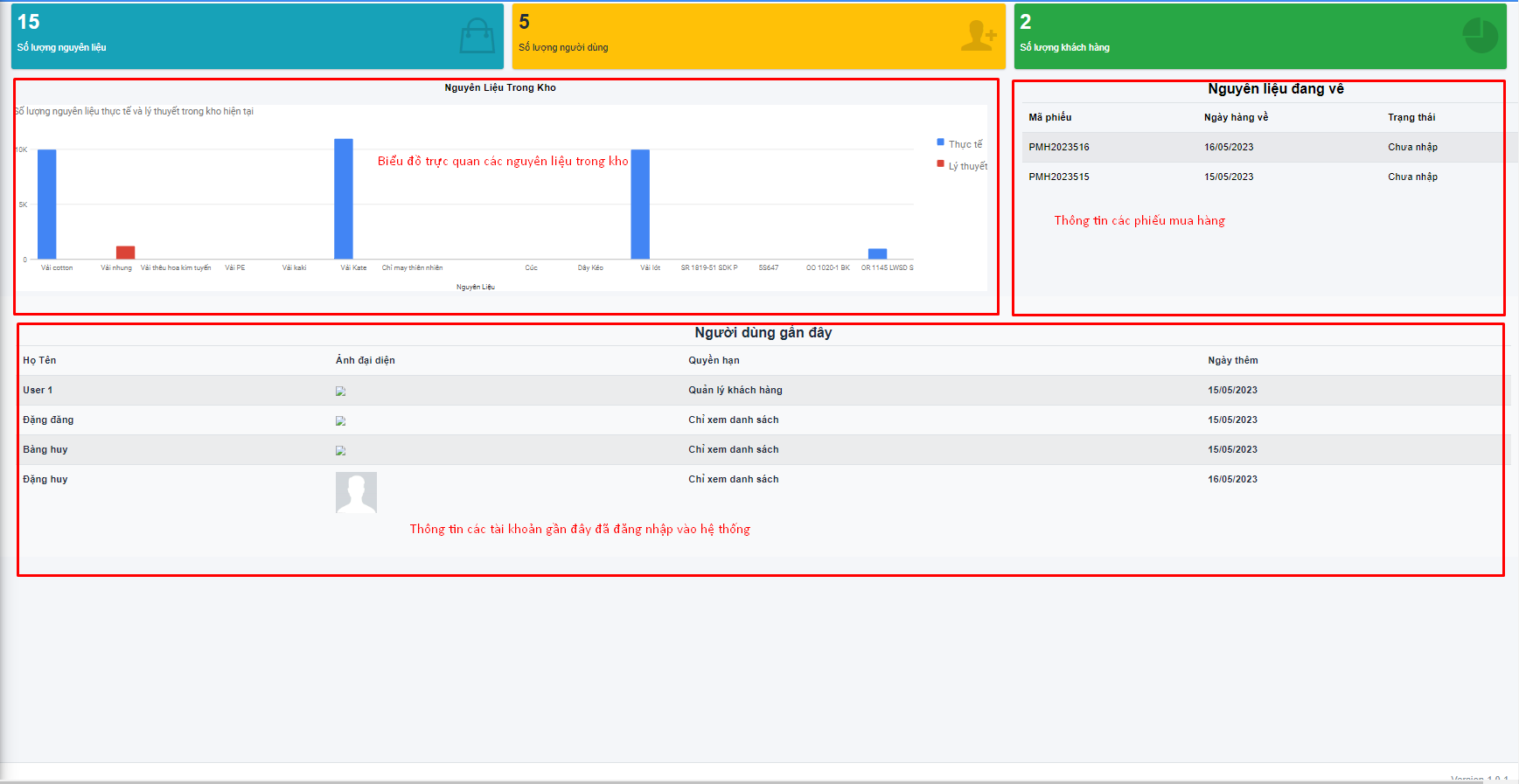Click the Họ Tên column header

coord(39,360)
